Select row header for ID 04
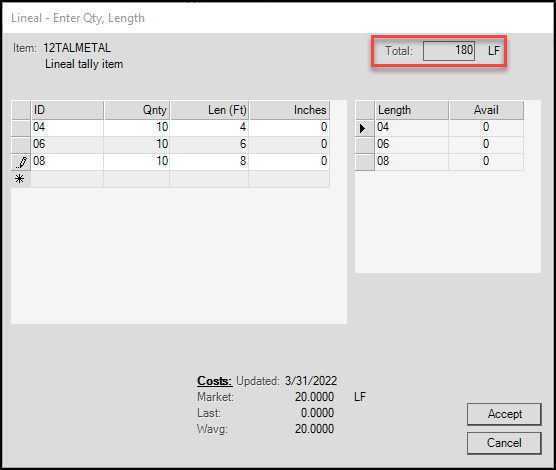The height and width of the screenshot is (470, 556). point(21,128)
